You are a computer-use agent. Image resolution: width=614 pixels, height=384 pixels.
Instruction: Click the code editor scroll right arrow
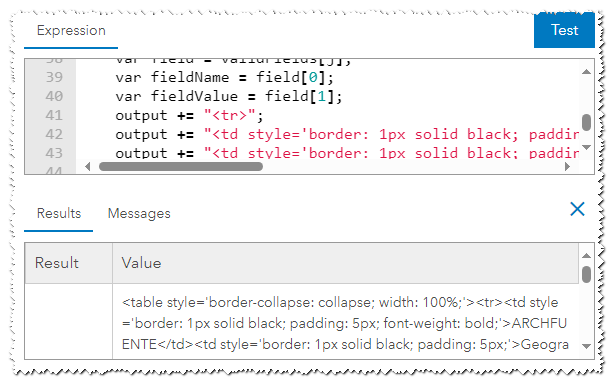coord(567,167)
